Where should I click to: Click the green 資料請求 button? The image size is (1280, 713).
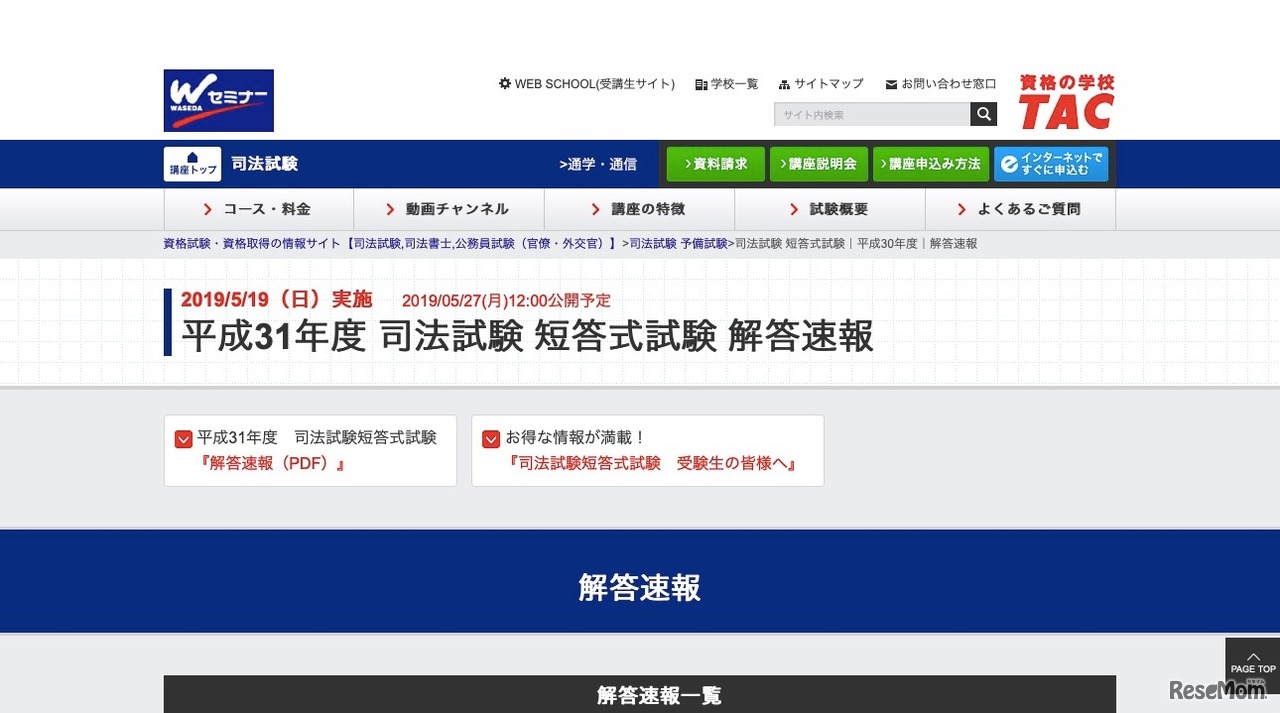tap(714, 163)
